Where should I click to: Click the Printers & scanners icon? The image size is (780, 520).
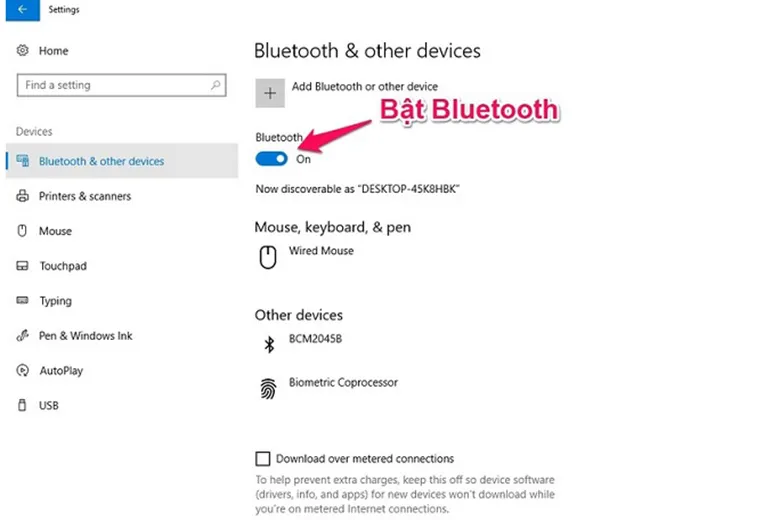[x=22, y=196]
